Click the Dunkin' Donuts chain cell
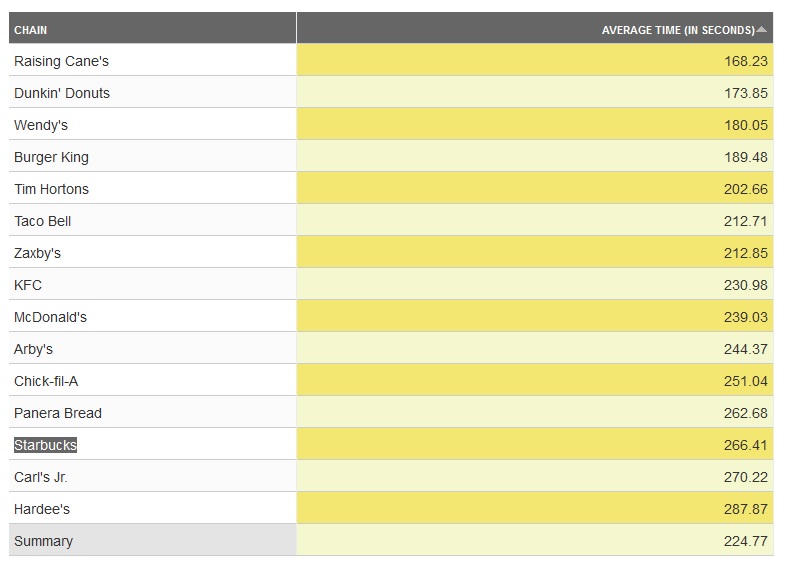 click(x=62, y=93)
